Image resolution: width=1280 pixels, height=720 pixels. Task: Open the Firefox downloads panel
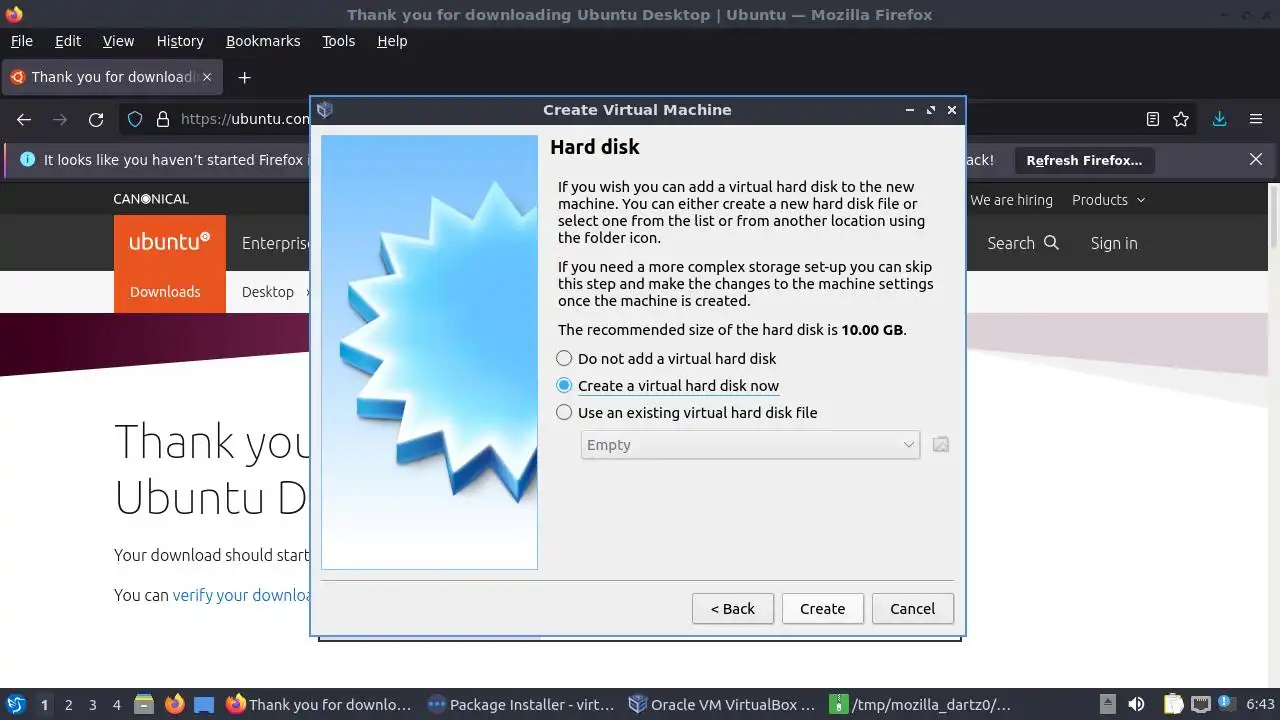pyautogui.click(x=1219, y=119)
